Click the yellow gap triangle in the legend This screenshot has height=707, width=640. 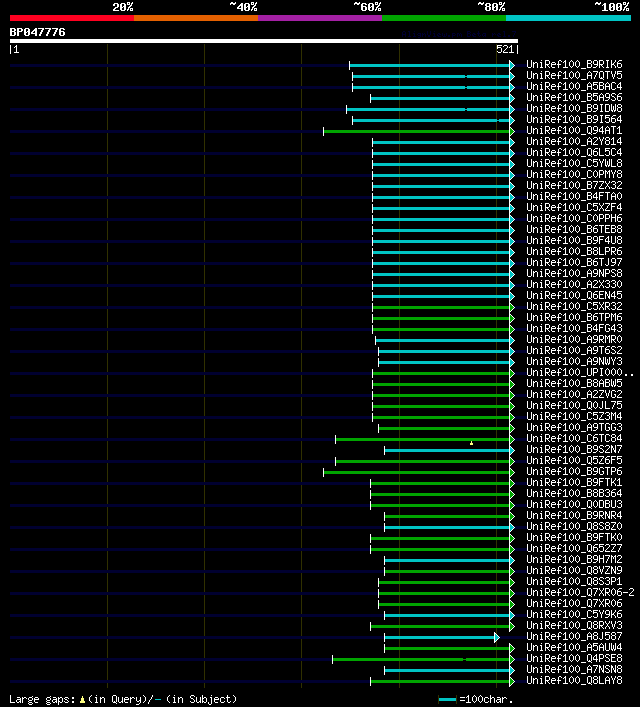point(82,700)
